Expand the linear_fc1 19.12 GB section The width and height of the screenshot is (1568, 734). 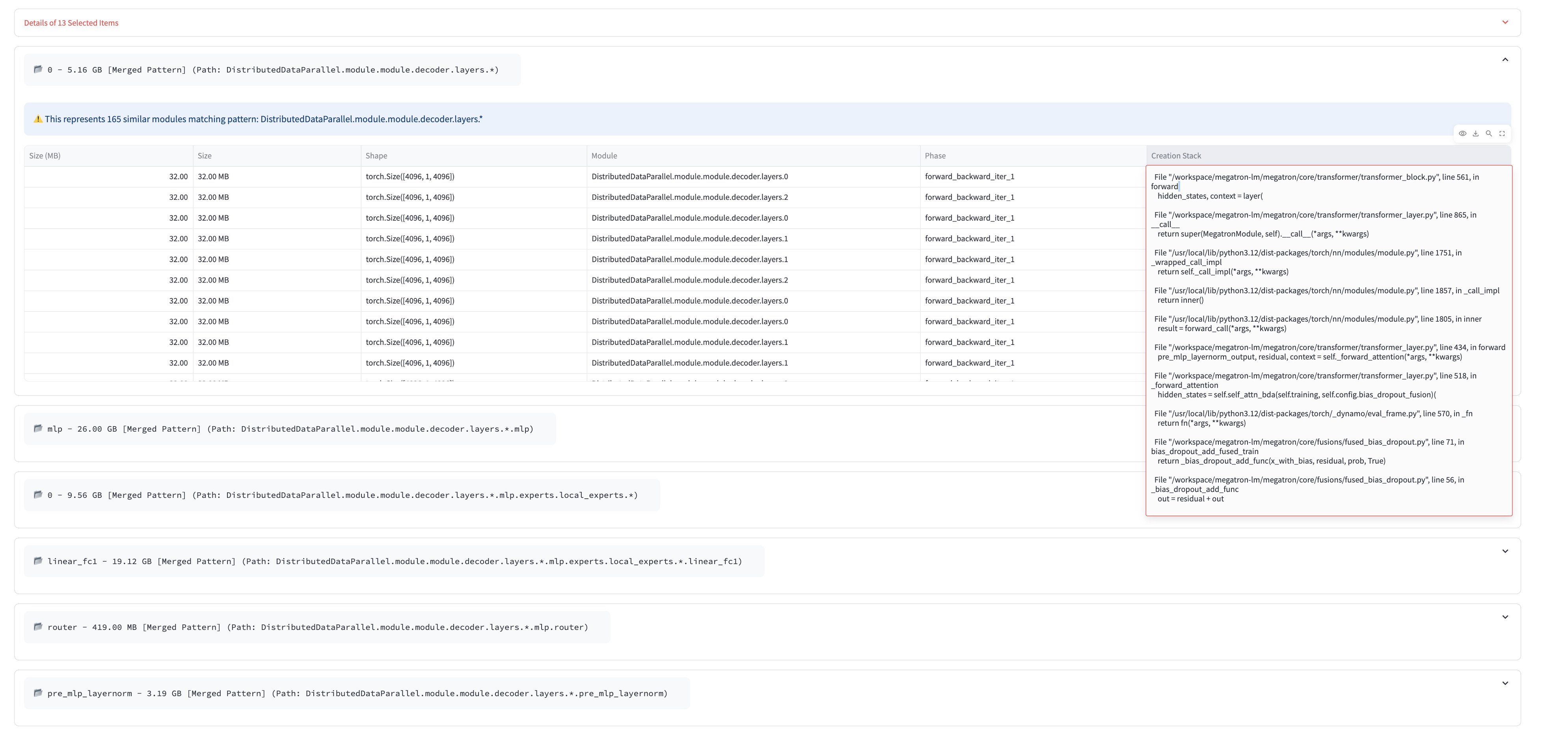1505,551
